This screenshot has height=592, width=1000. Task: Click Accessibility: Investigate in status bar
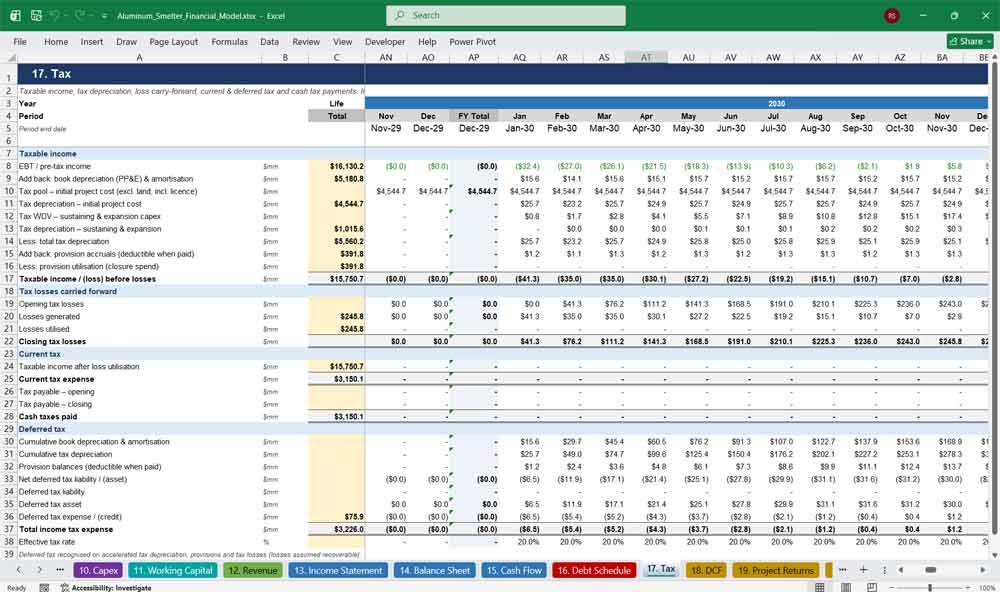point(106,588)
